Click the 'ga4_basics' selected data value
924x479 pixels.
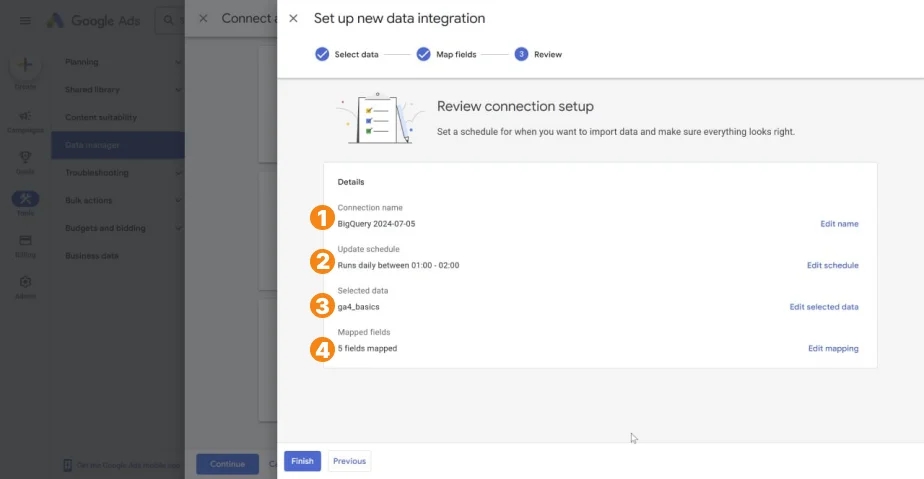pyautogui.click(x=358, y=307)
